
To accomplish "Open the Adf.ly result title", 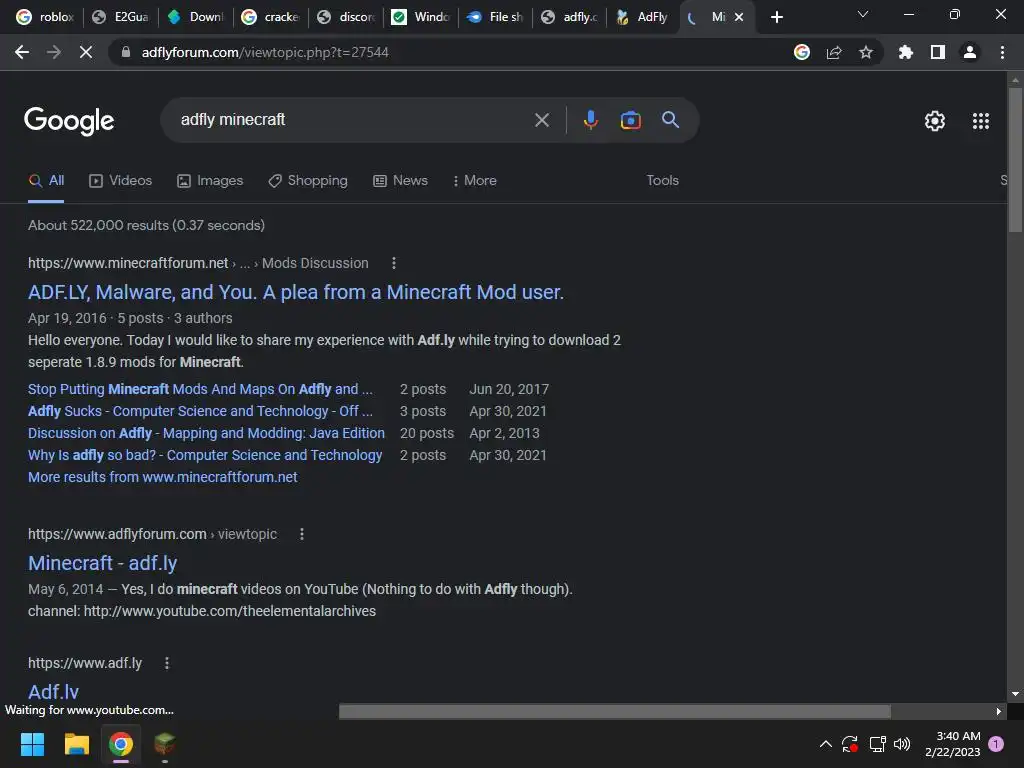I will point(54,692).
